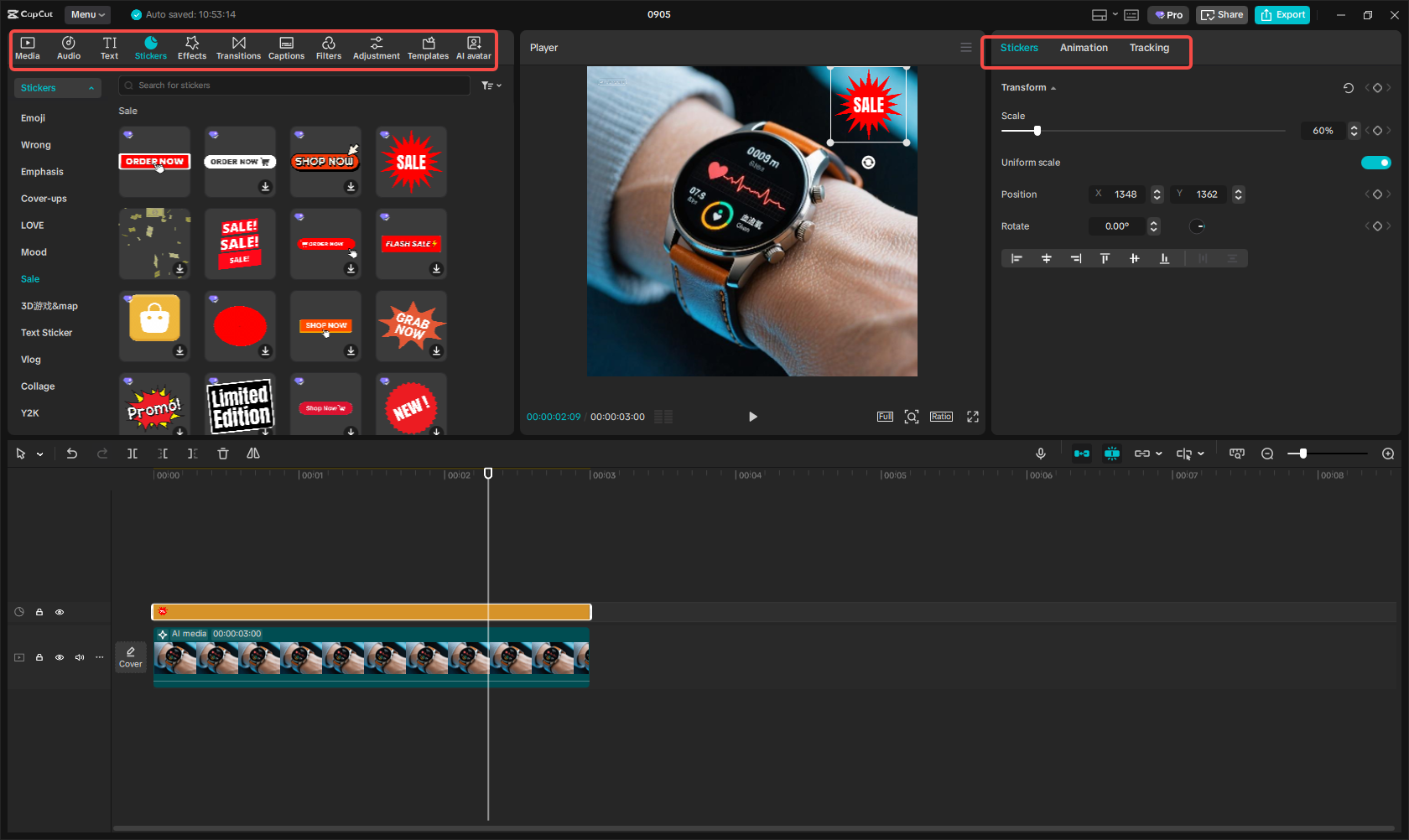Click the mirror flip tool
Screen dimensions: 1409x840
pos(253,454)
